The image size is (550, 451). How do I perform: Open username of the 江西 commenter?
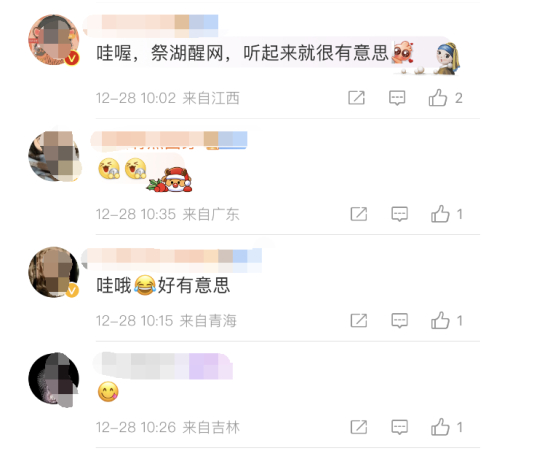tap(151, 26)
